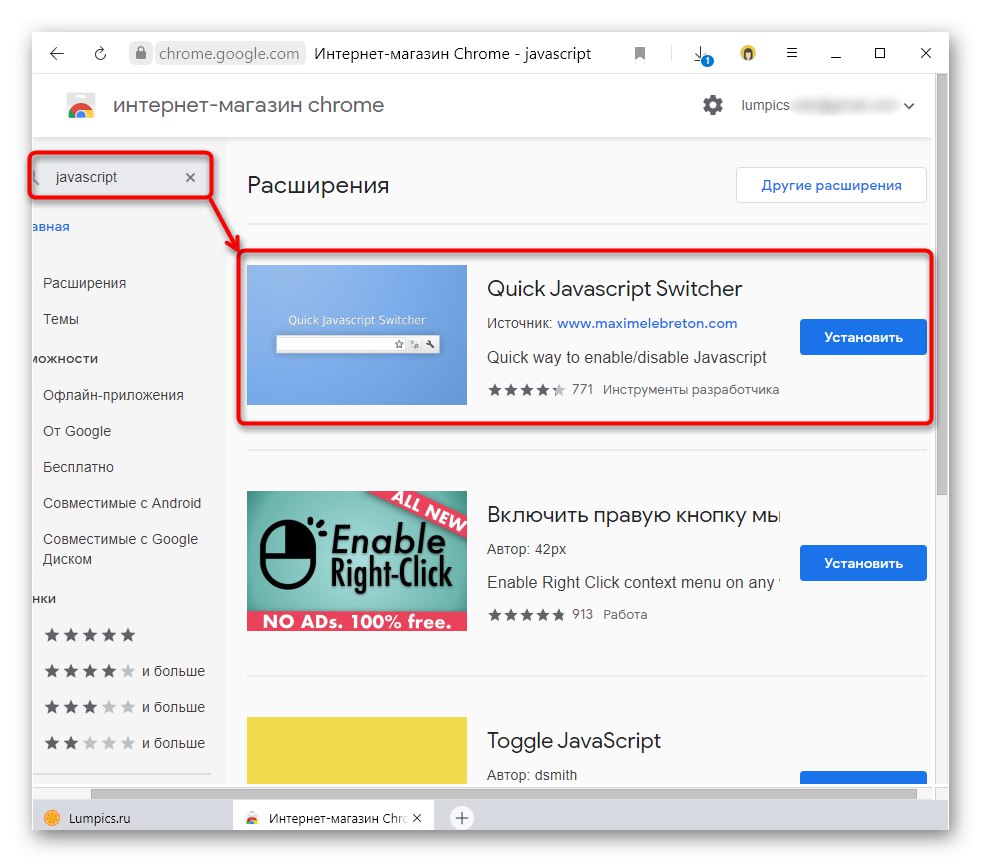This screenshot has height=862, width=981.
Task: Click the vertical page scrollbar thumb
Action: [x=942, y=285]
